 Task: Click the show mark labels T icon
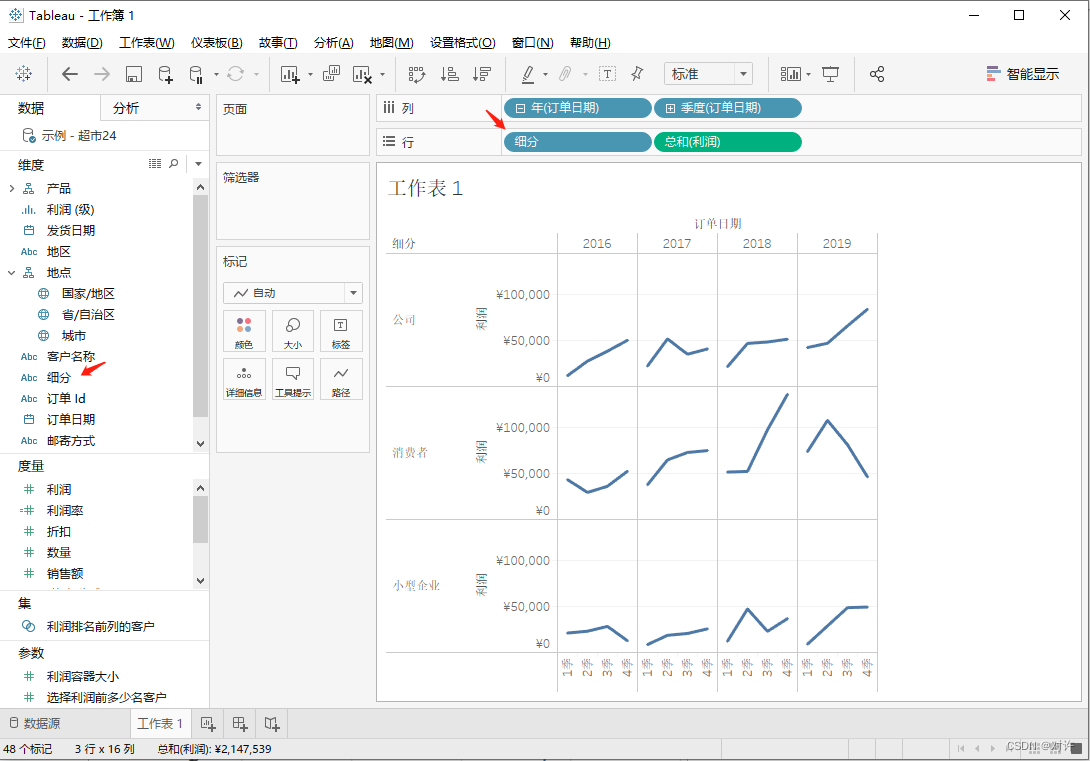click(608, 74)
